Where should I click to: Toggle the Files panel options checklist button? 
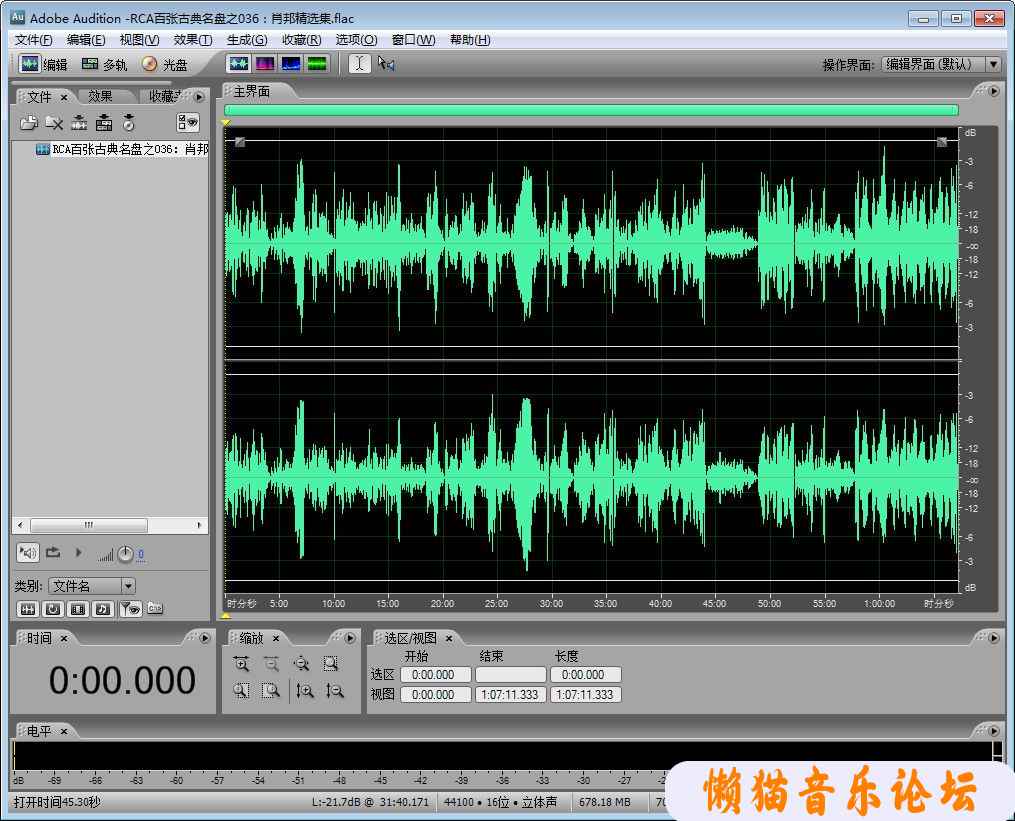[188, 122]
